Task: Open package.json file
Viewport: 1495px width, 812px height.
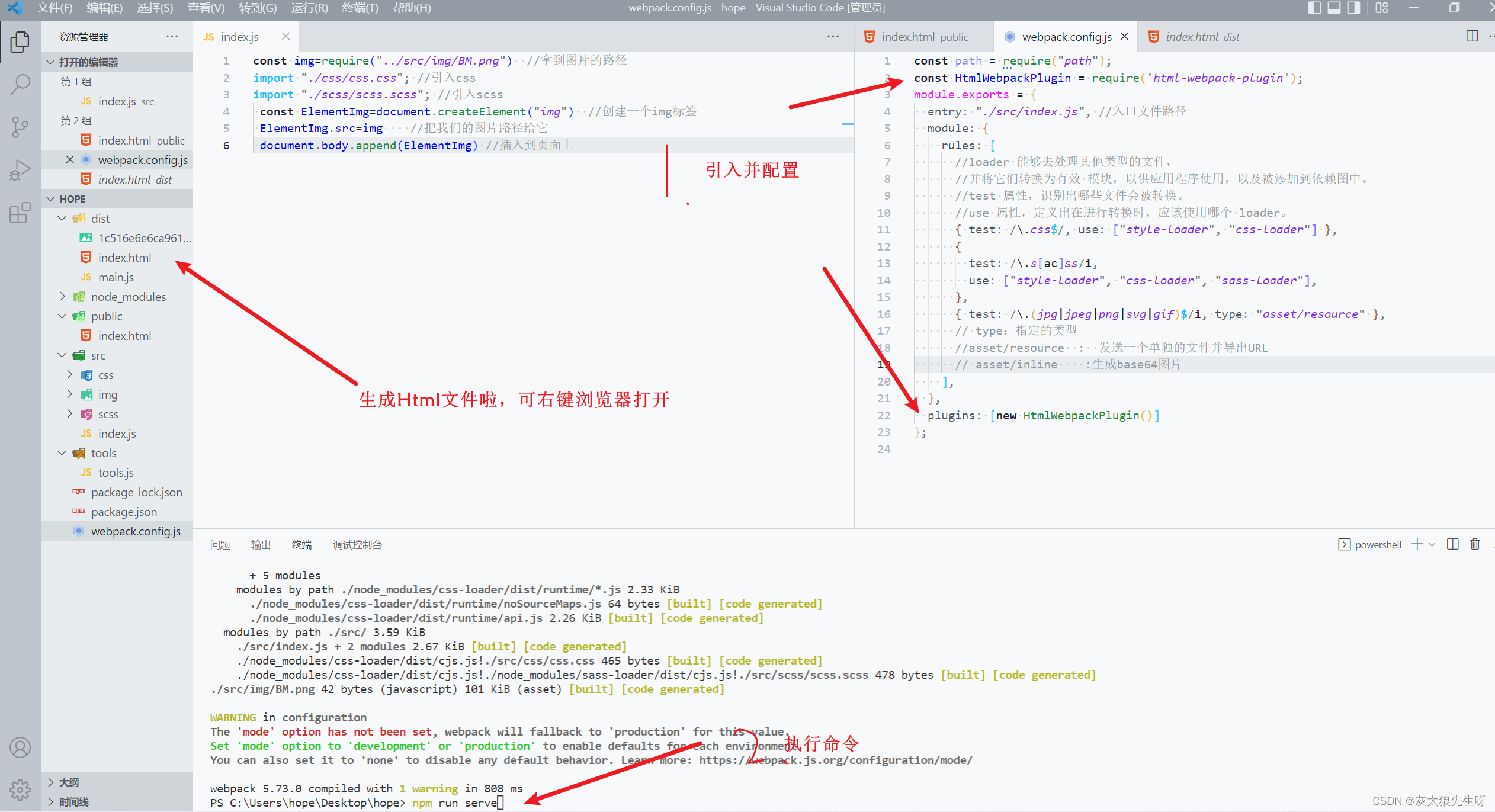Action: click(x=117, y=512)
